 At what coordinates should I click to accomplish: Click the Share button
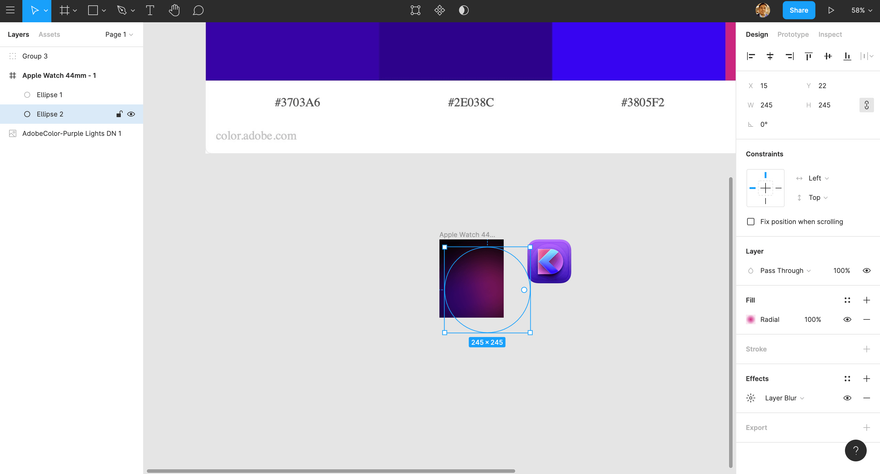click(799, 10)
